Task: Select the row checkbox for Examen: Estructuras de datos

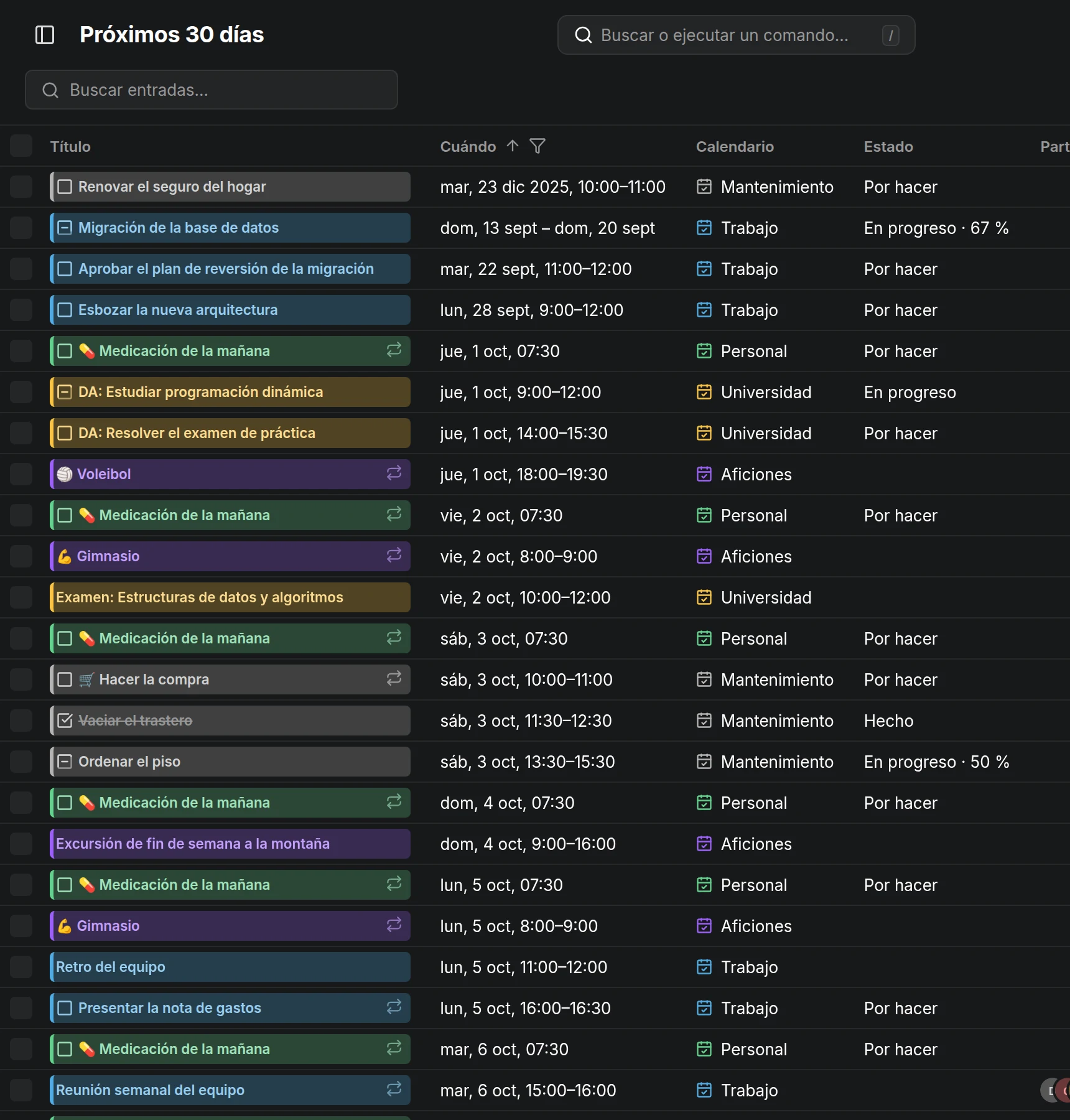Action: click(21, 597)
